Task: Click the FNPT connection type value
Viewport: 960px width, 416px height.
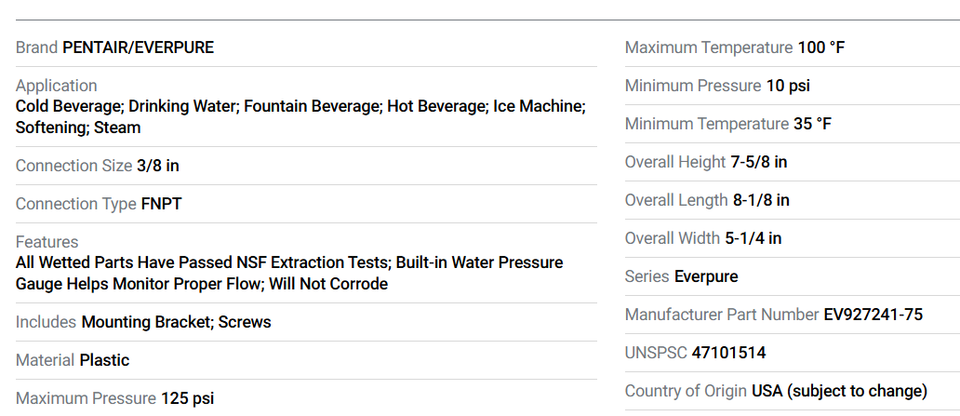Action: (161, 204)
